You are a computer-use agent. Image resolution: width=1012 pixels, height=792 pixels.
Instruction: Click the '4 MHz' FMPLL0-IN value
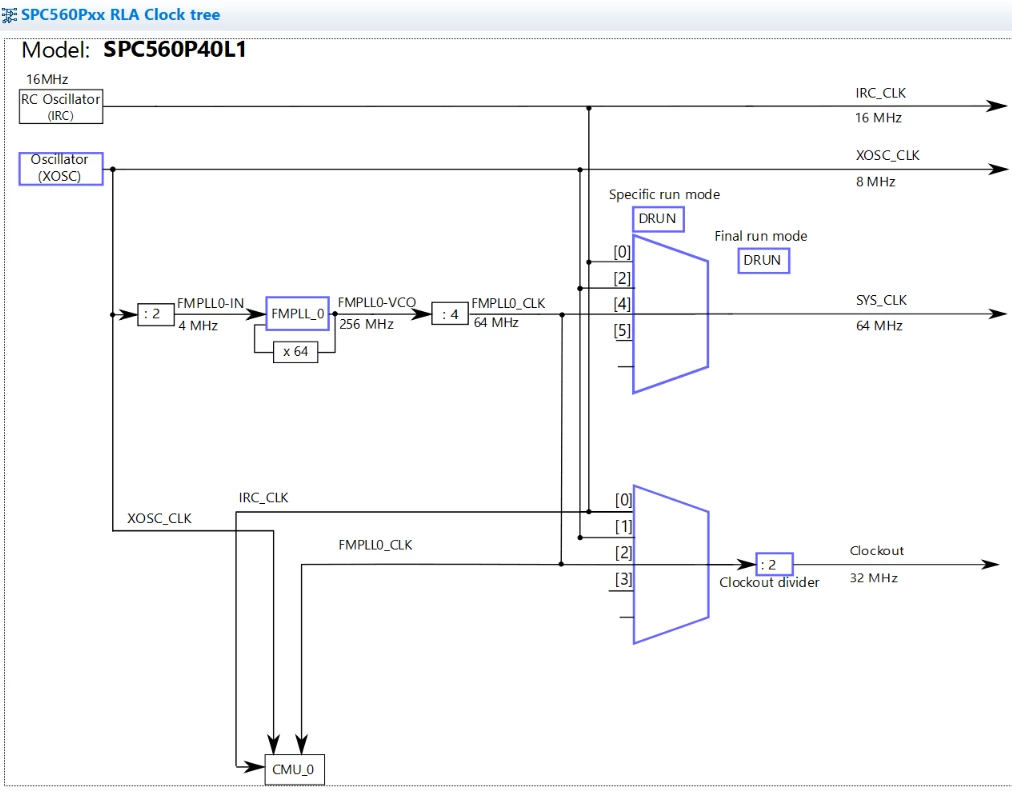[198, 325]
